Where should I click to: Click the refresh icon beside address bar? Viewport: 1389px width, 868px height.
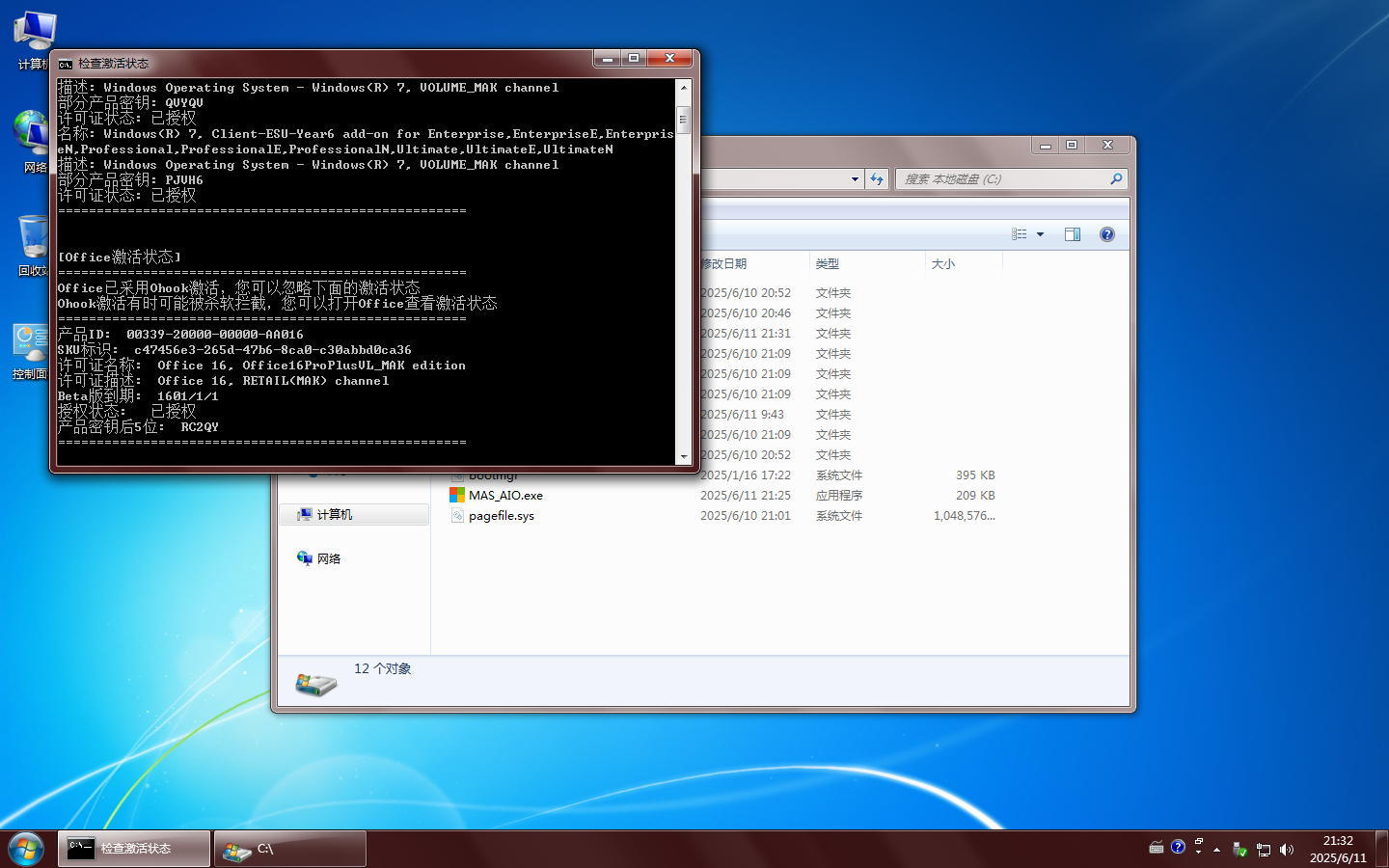[x=876, y=179]
